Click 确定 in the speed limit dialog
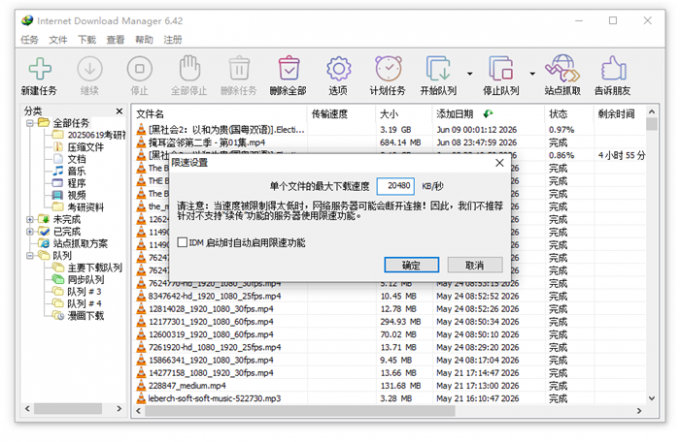The width and height of the screenshot is (680, 442). [x=411, y=265]
